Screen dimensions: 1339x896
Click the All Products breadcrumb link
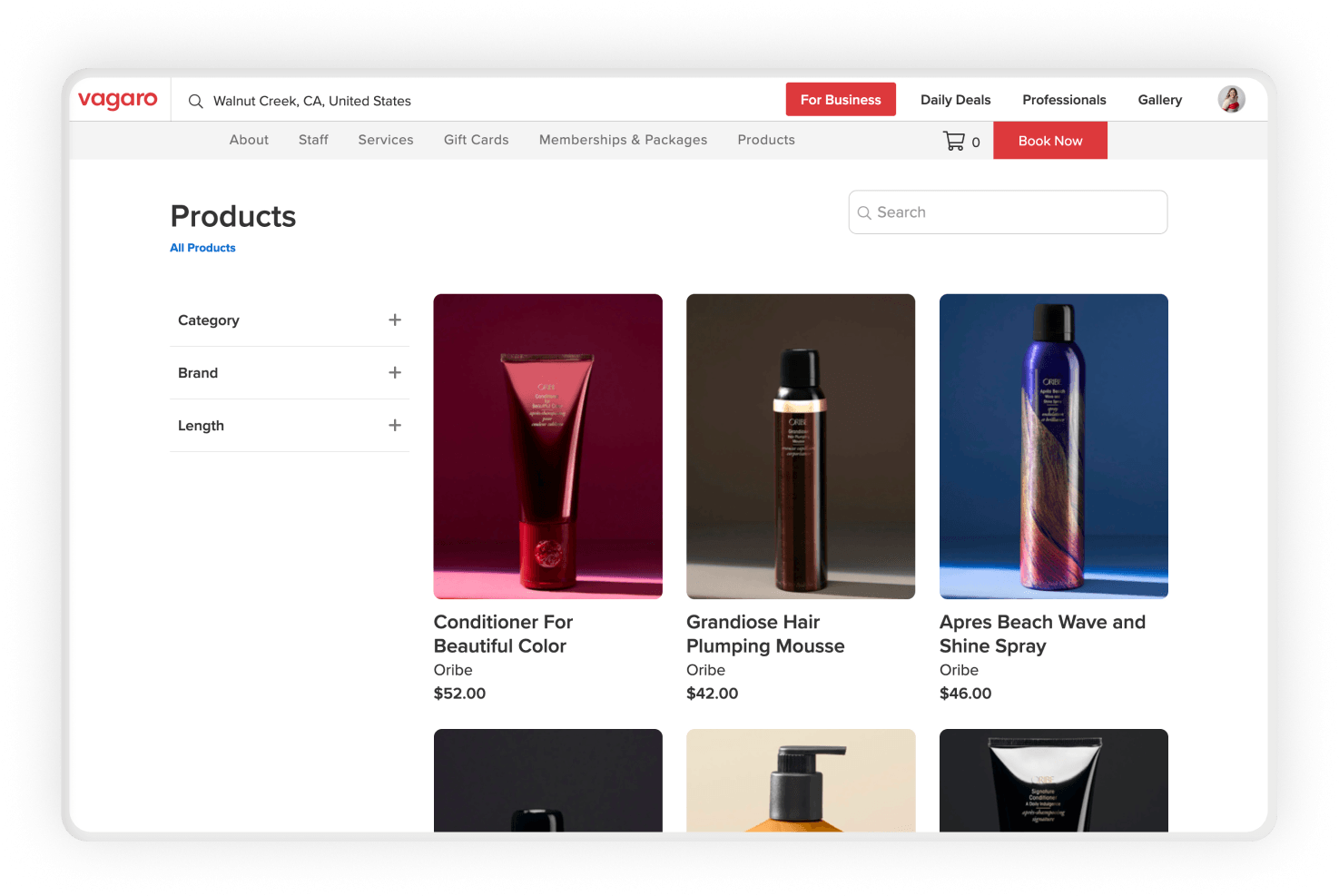(x=202, y=248)
